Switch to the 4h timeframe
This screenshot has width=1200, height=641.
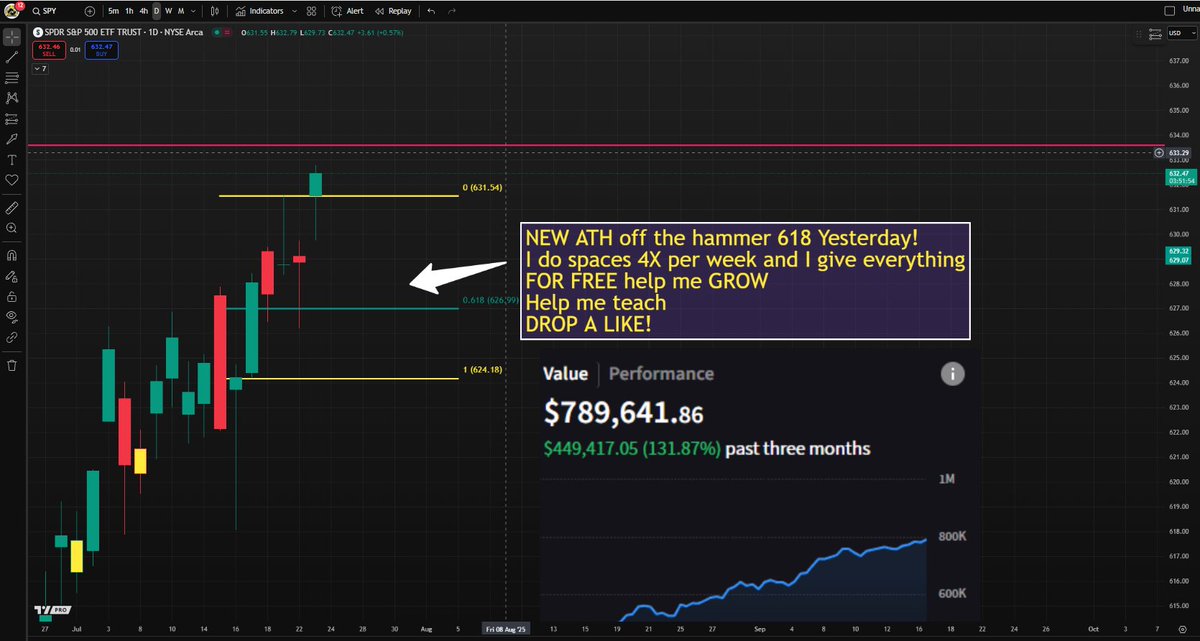144,11
